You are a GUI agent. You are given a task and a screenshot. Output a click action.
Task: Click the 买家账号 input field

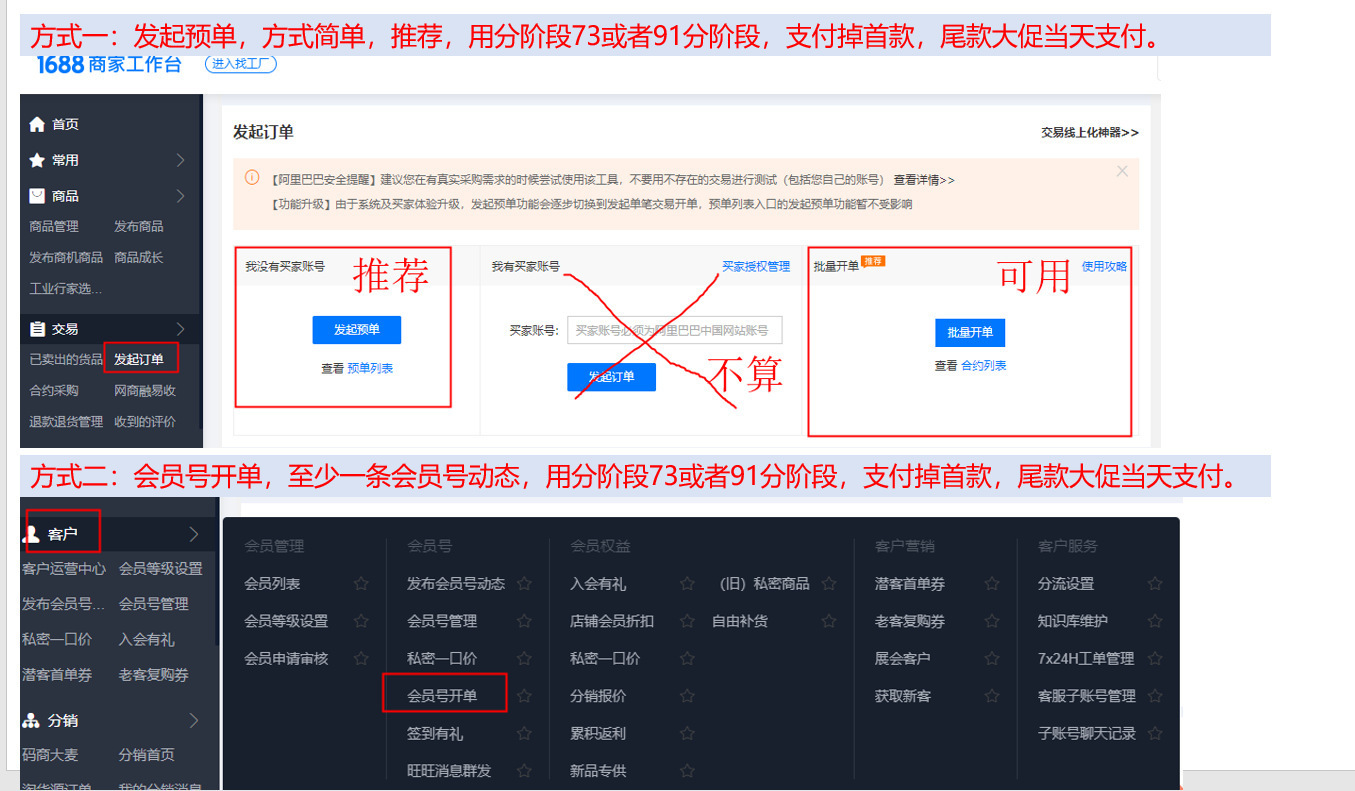point(674,330)
